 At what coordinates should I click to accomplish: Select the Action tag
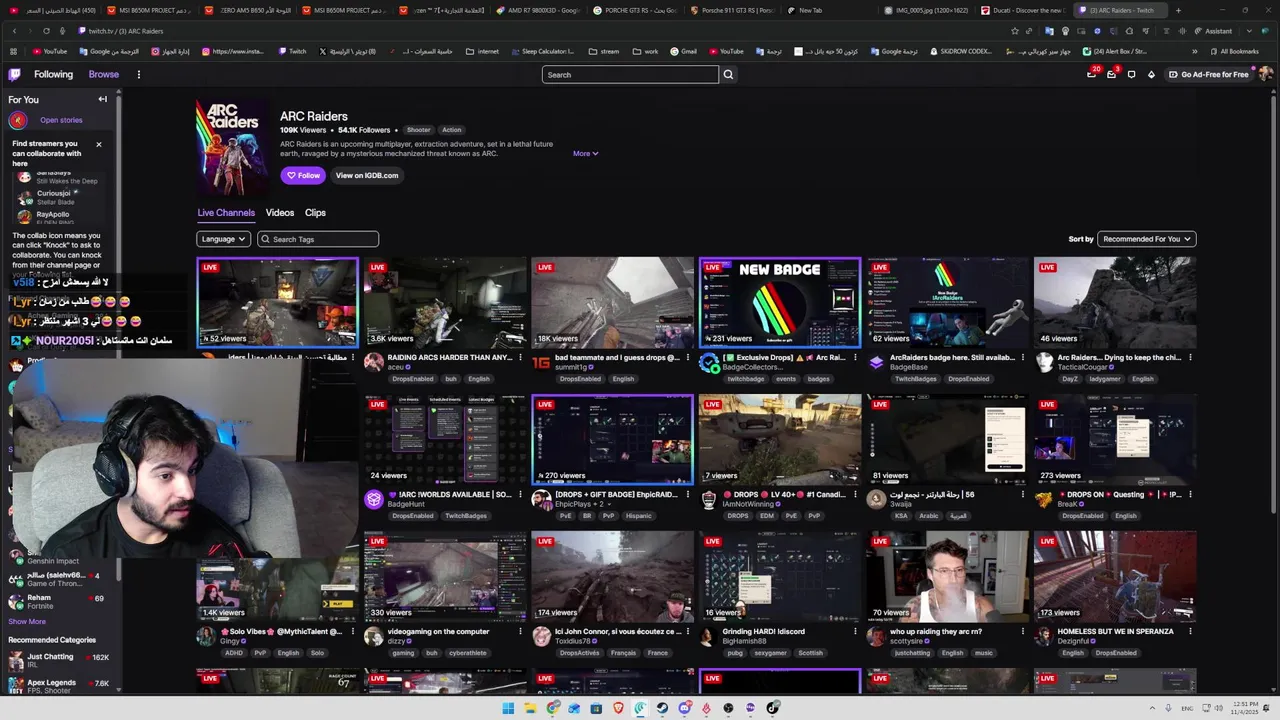[x=452, y=130]
